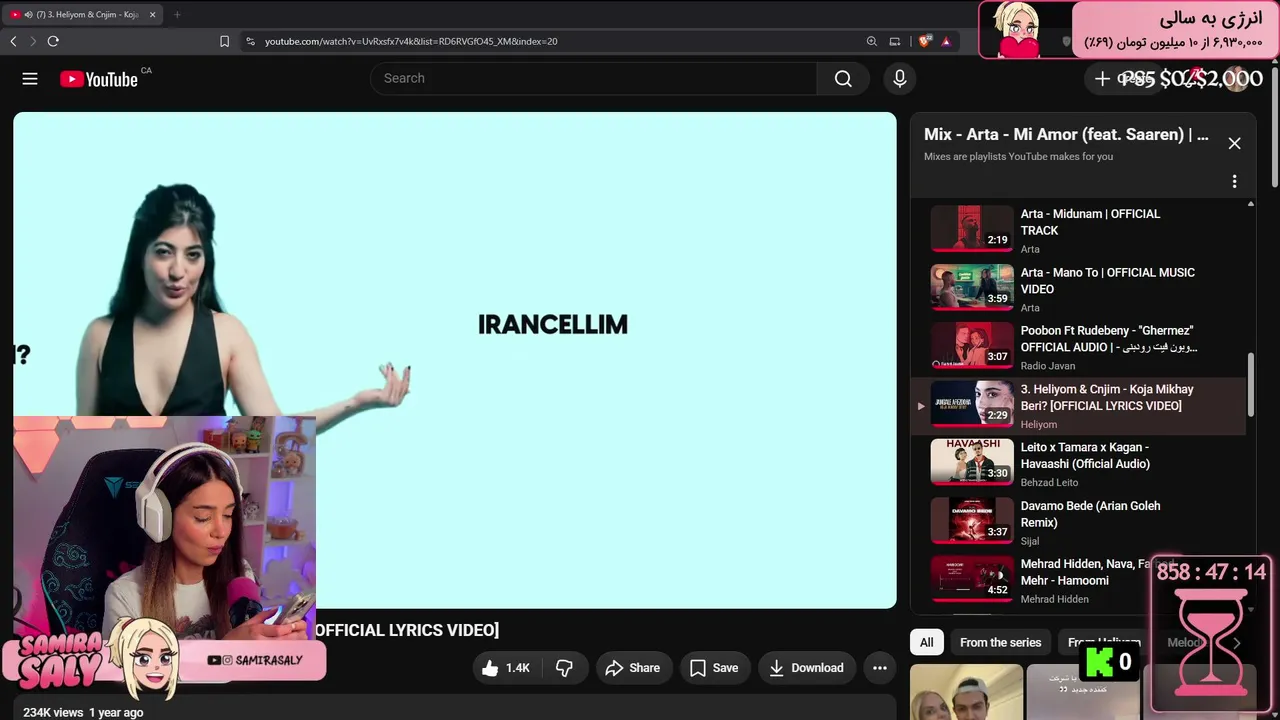Download the video
Screen dimensions: 1280x720
806,668
